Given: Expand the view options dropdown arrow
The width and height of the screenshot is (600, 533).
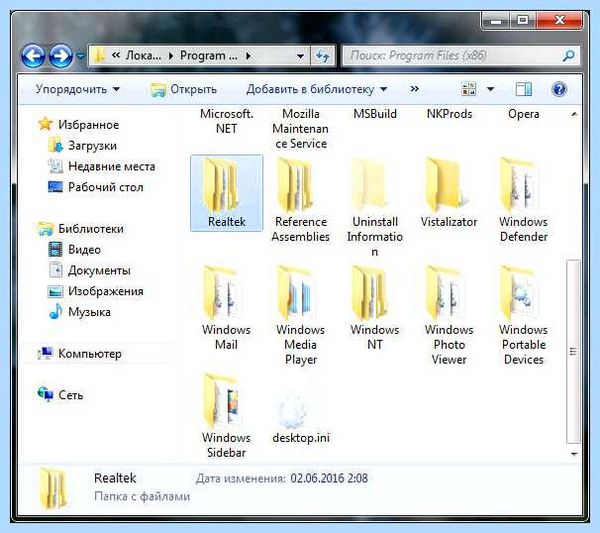Looking at the screenshot, I should click(x=490, y=89).
